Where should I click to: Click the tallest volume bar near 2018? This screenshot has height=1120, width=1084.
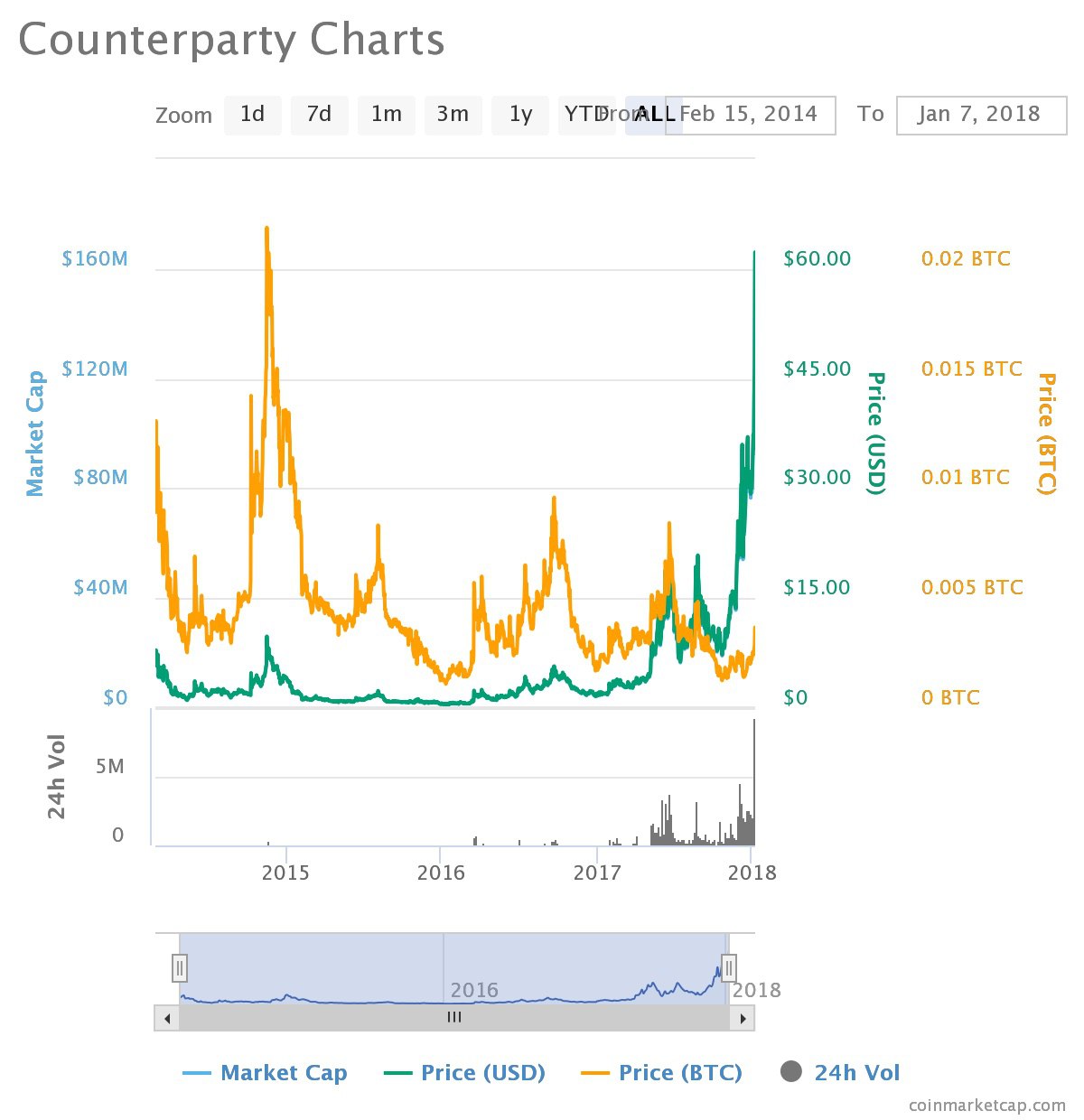click(754, 781)
